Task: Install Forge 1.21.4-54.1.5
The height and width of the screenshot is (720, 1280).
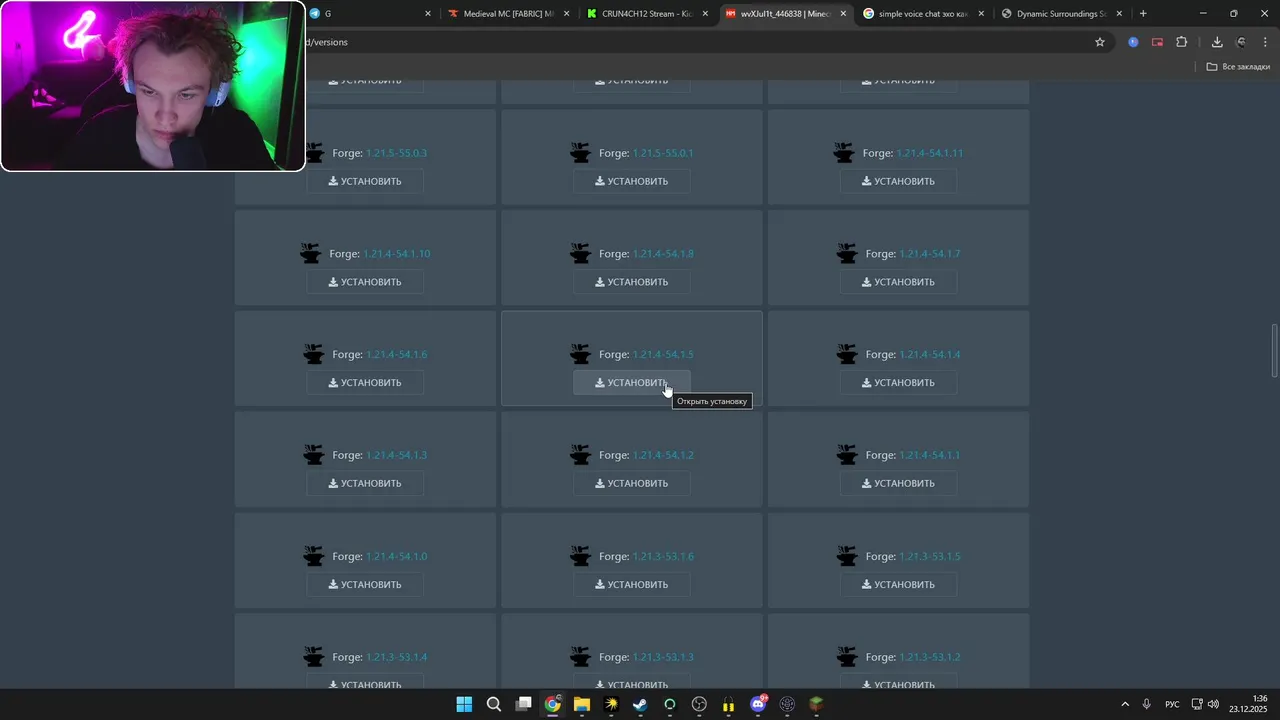Action: click(x=631, y=382)
